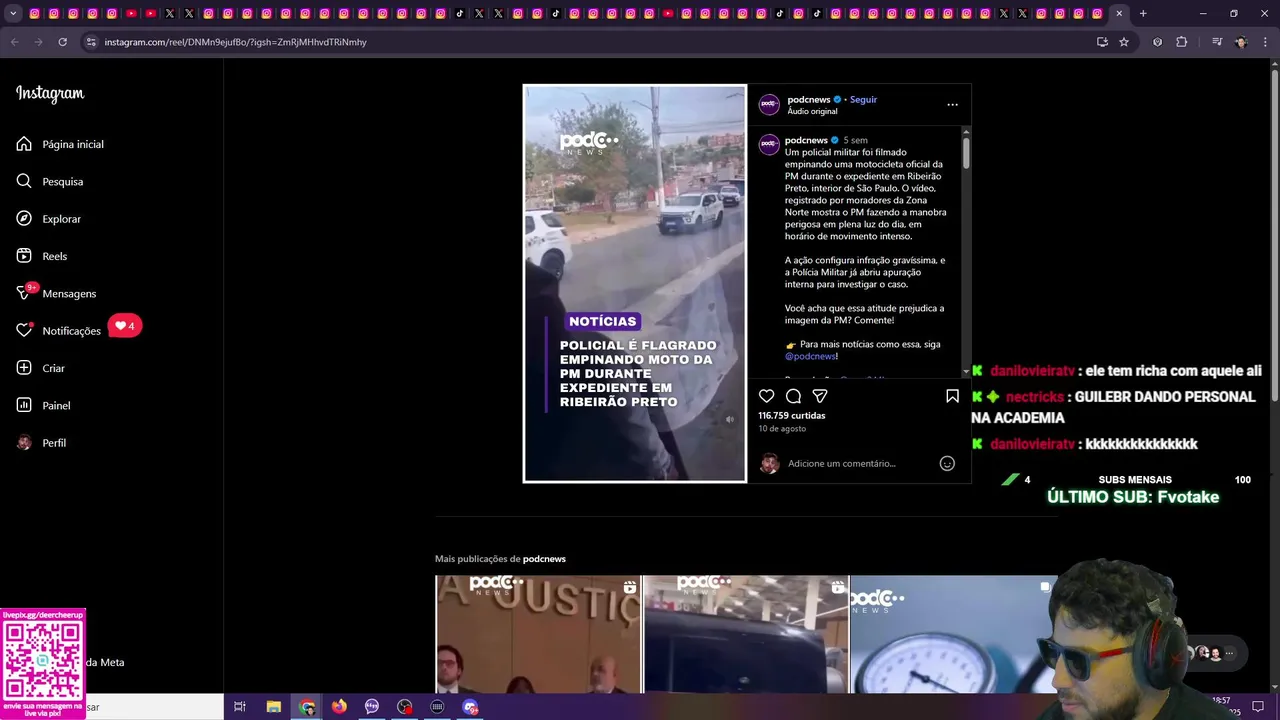
Task: Click the 10 de agosto post date
Action: [x=782, y=428]
